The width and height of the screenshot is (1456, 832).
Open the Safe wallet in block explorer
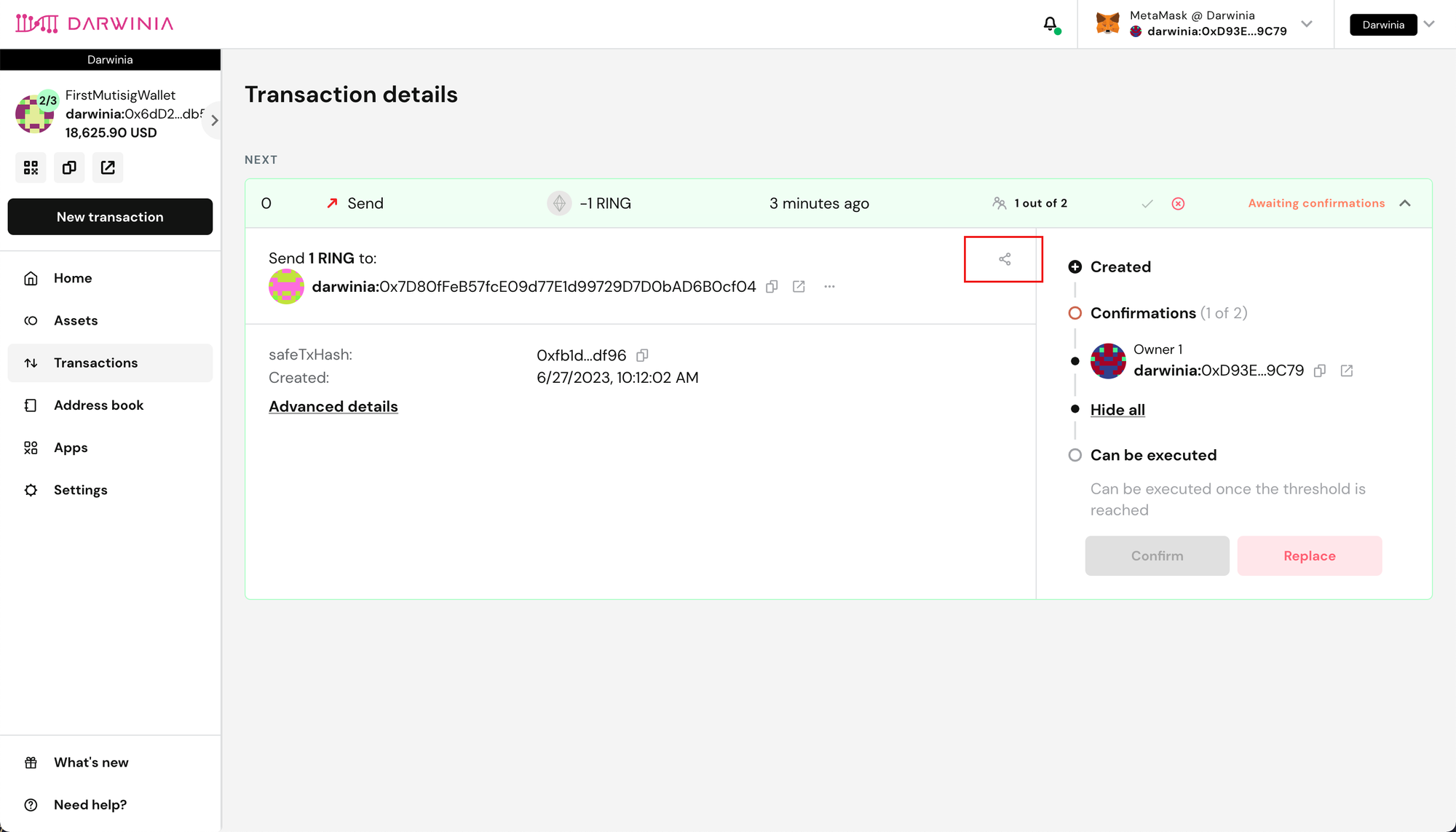108,168
